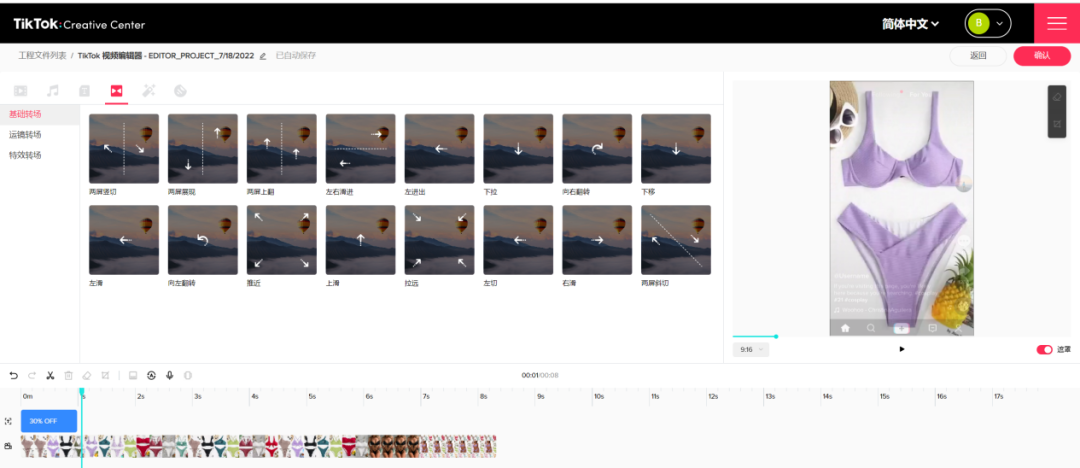Viewport: 1080px width, 468px height.
Task: Click the 确认 confirm button
Action: pos(1041,56)
